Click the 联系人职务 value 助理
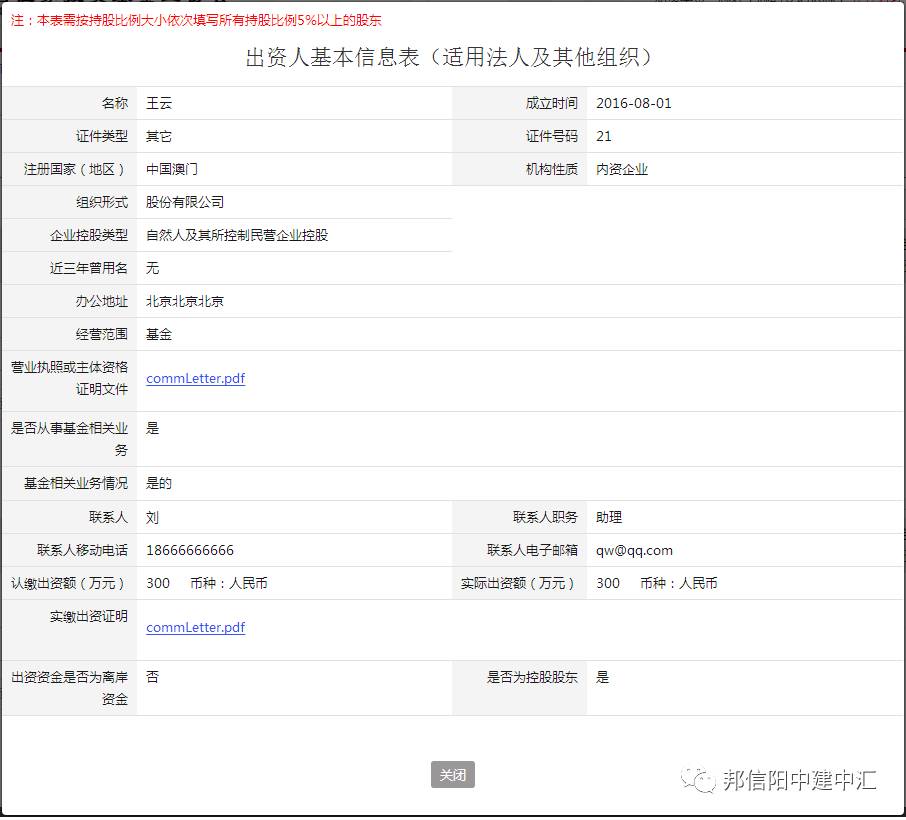 pos(609,517)
